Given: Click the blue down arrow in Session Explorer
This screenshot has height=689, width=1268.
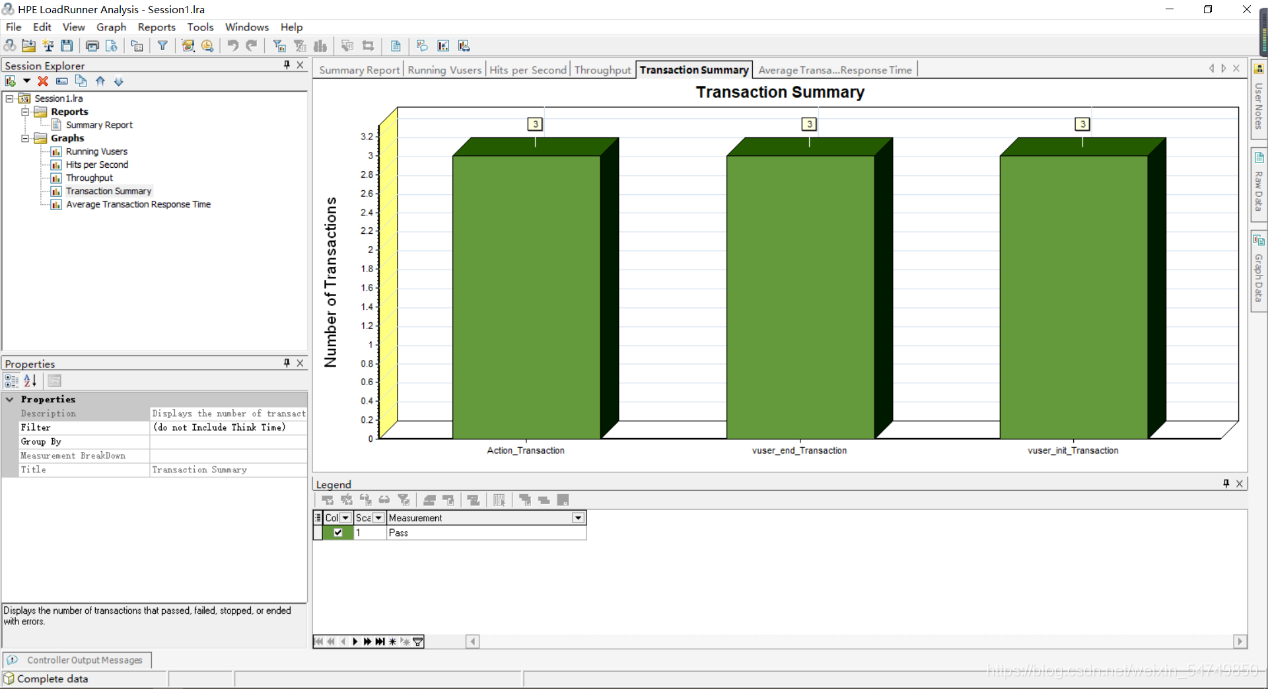Looking at the screenshot, I should click(118, 81).
